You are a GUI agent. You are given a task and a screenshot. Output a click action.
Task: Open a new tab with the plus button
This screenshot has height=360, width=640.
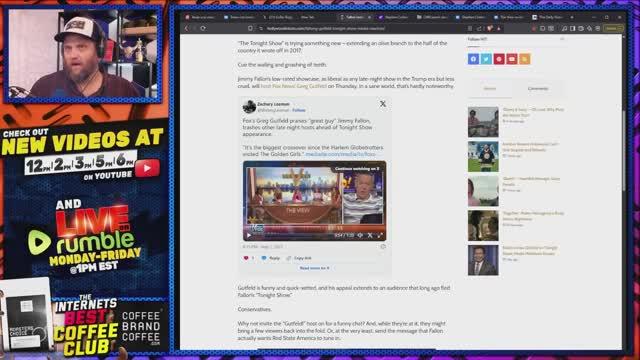click(x=572, y=17)
